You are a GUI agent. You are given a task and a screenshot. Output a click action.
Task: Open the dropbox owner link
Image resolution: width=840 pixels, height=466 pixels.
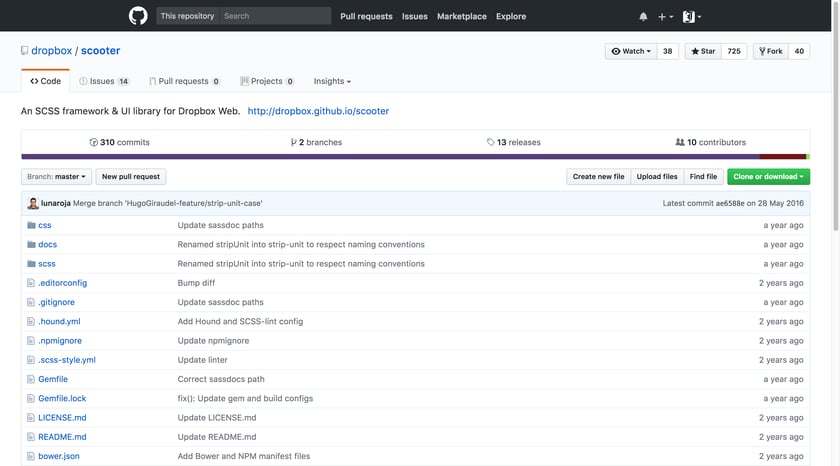51,50
